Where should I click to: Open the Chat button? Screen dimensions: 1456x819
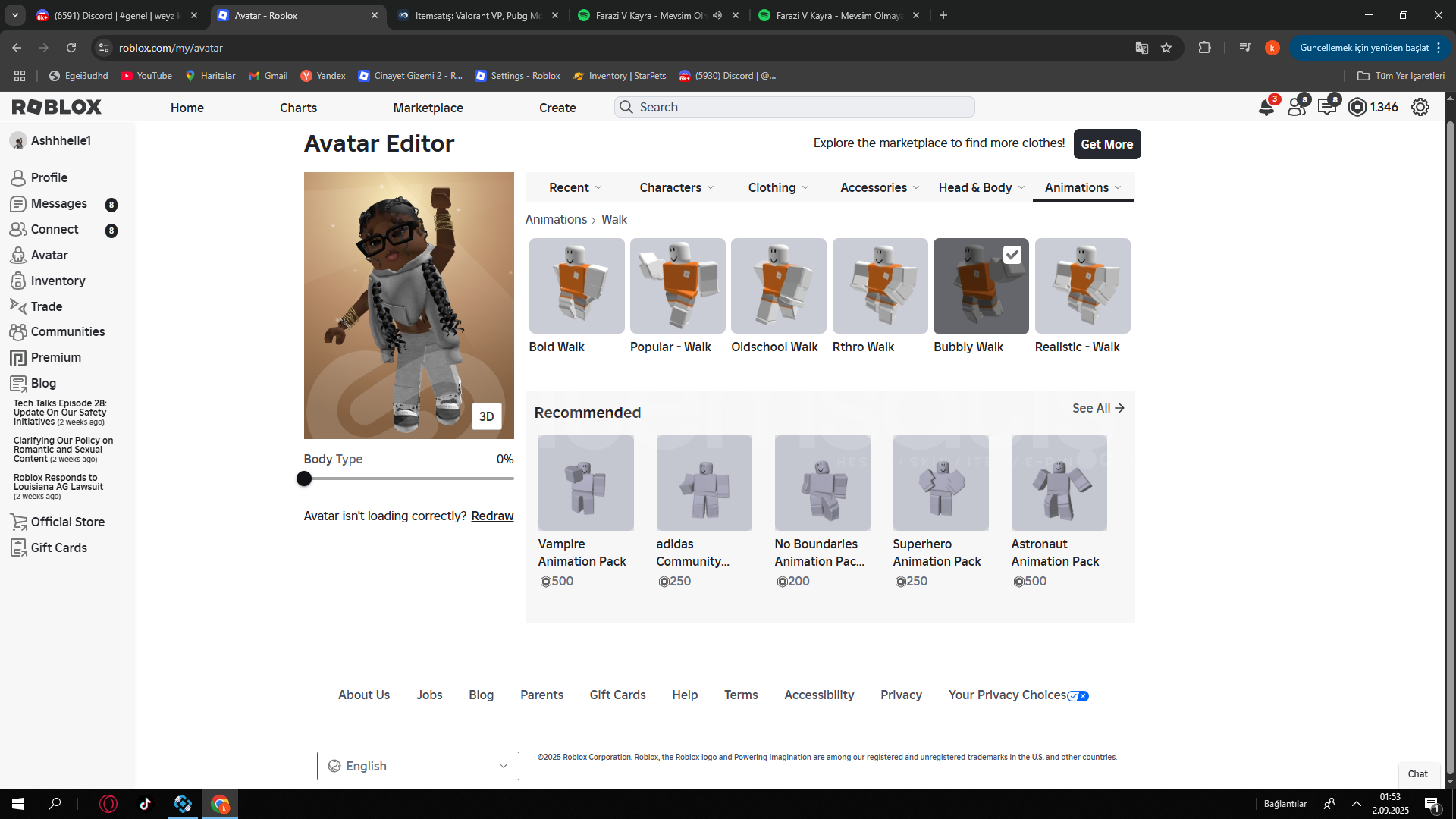pos(1417,774)
